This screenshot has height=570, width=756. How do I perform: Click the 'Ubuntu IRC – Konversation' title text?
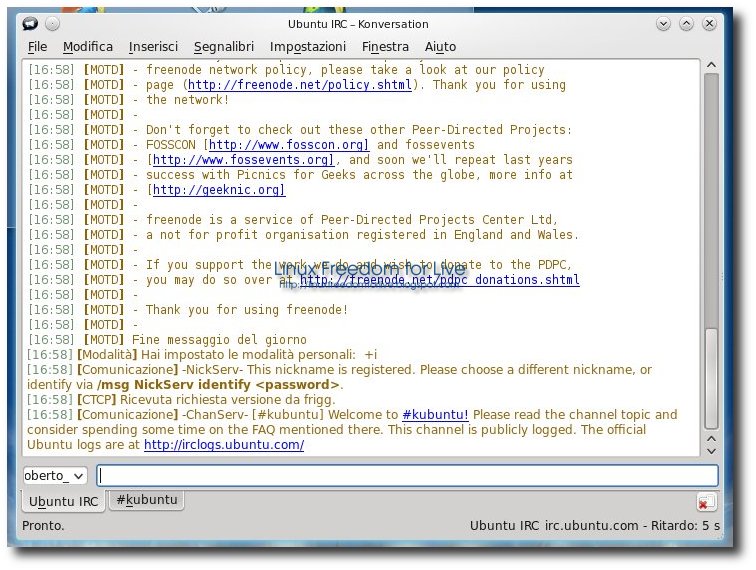point(358,24)
